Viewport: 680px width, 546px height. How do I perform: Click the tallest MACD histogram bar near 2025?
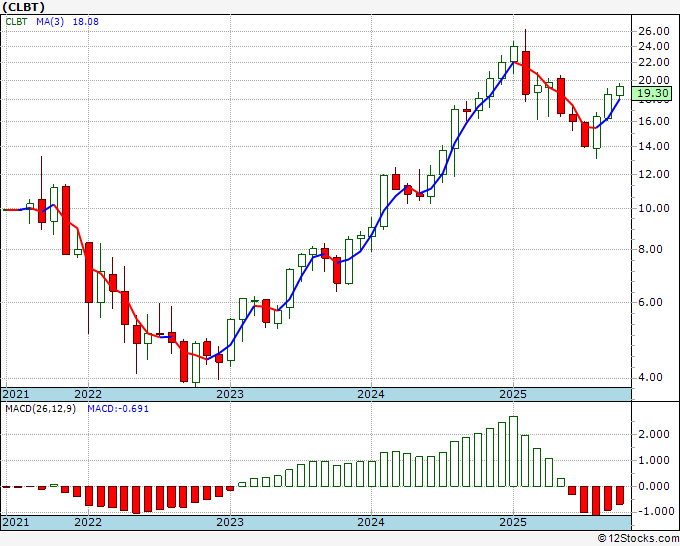click(x=513, y=451)
